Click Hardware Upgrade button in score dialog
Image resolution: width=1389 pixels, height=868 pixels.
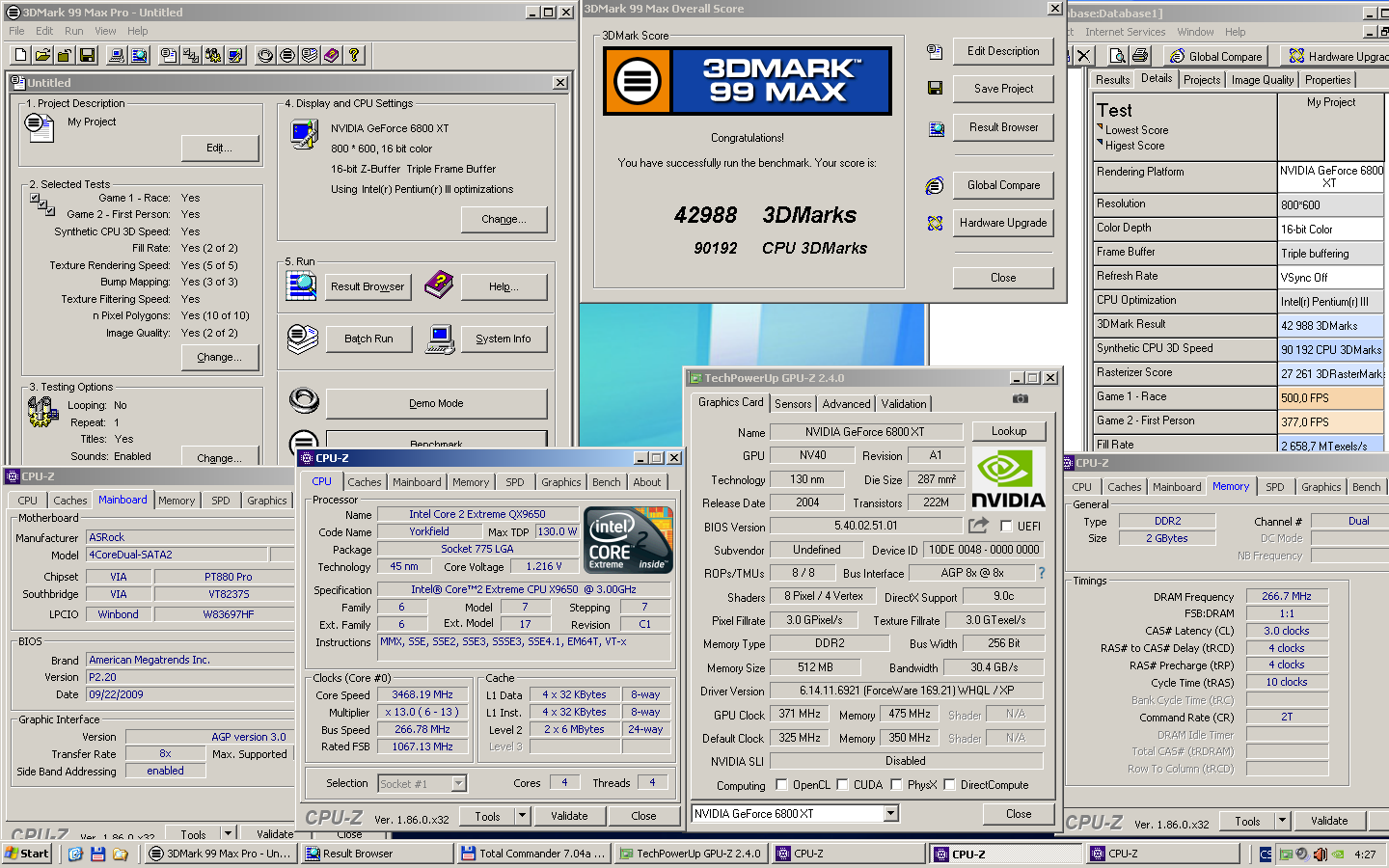[x=1003, y=223]
